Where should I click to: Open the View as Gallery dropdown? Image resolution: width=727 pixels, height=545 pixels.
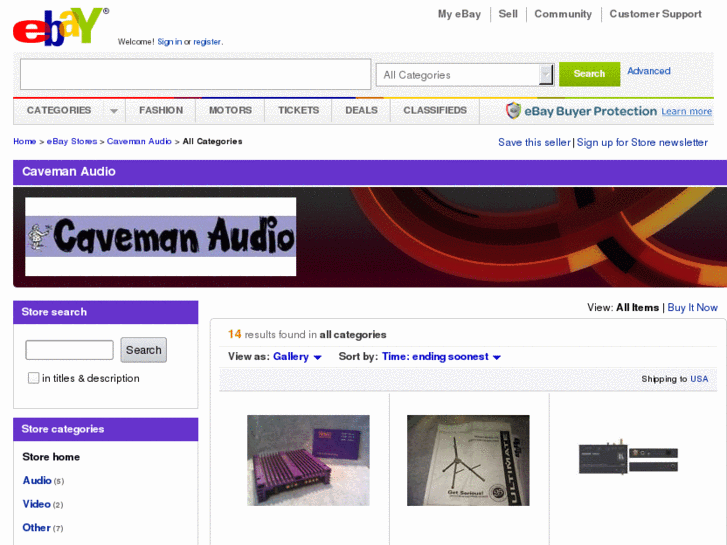(x=297, y=357)
